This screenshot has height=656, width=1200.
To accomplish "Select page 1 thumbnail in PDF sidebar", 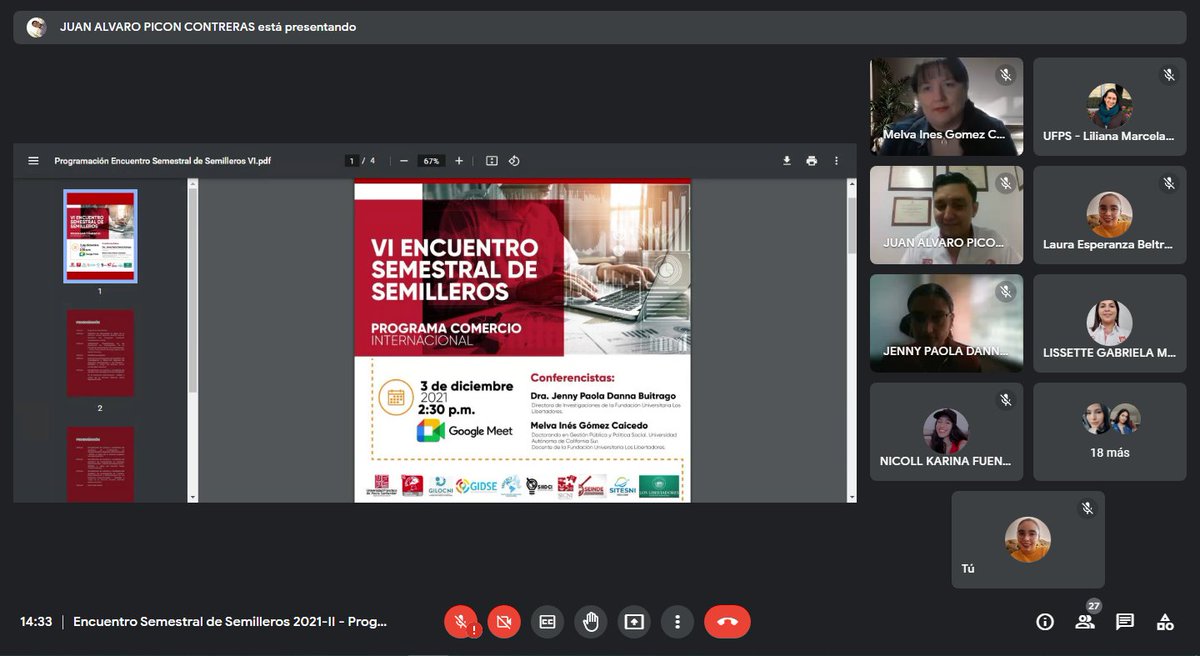I will click(100, 236).
